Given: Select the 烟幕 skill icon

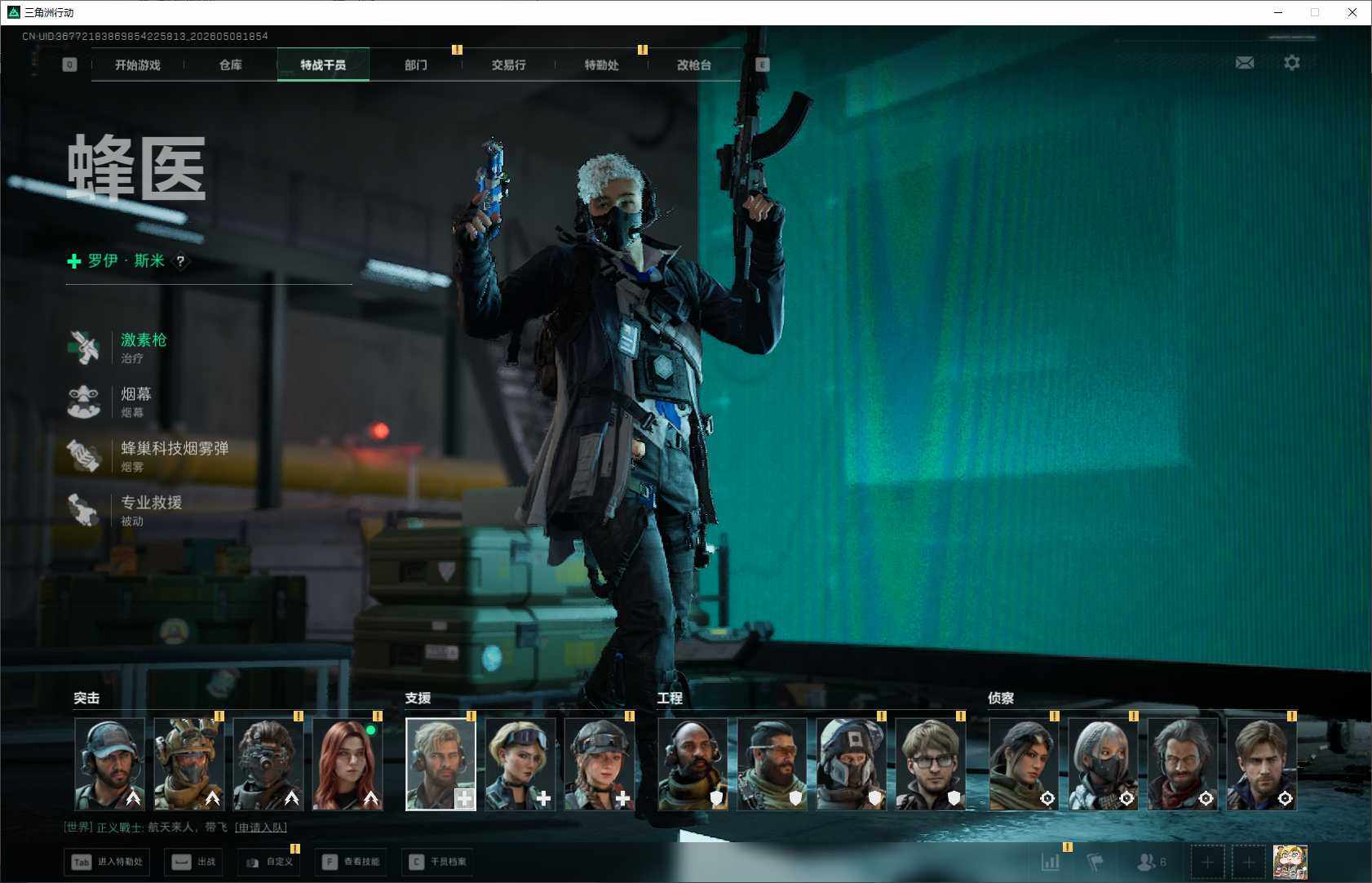Looking at the screenshot, I should (x=83, y=402).
